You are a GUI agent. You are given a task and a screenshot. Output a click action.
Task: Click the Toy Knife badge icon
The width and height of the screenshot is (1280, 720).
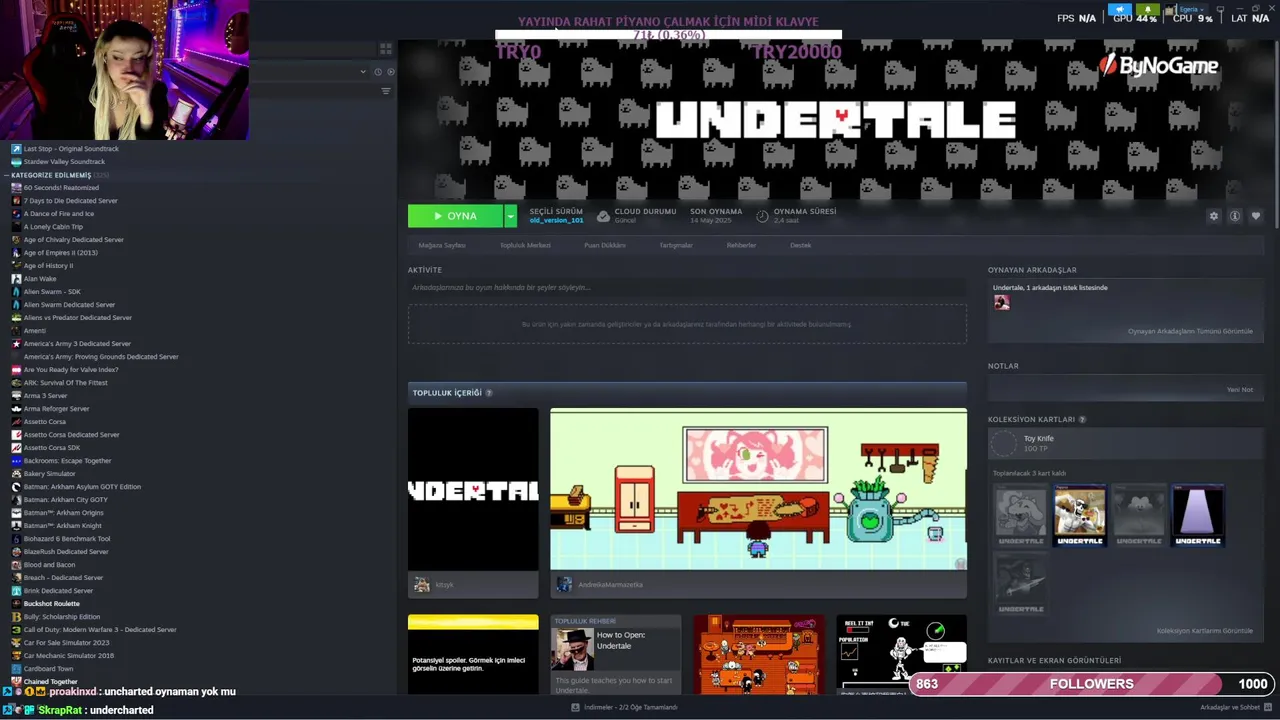click(x=1003, y=443)
